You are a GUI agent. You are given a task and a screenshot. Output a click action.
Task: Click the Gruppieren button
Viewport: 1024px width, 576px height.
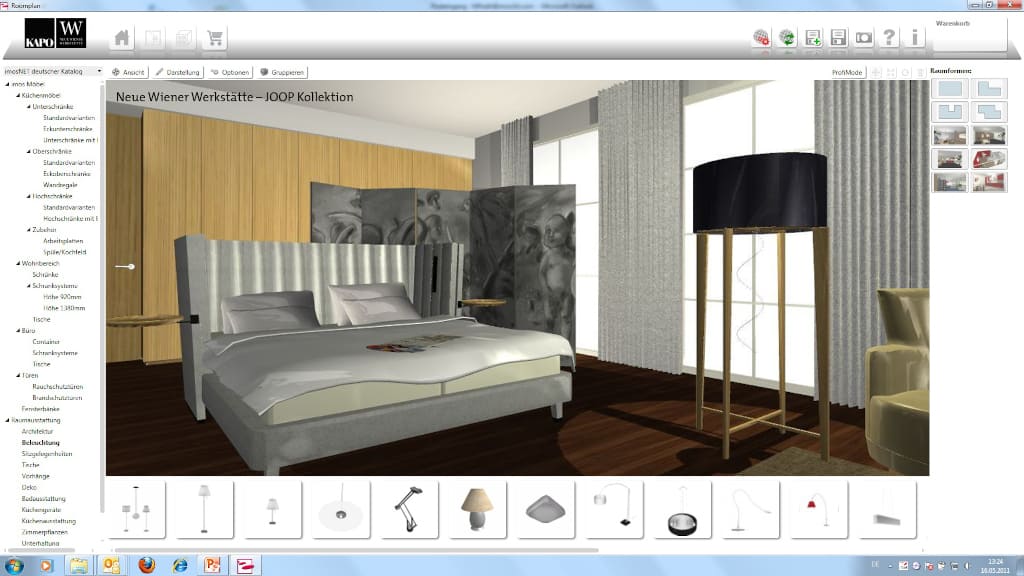coord(282,72)
